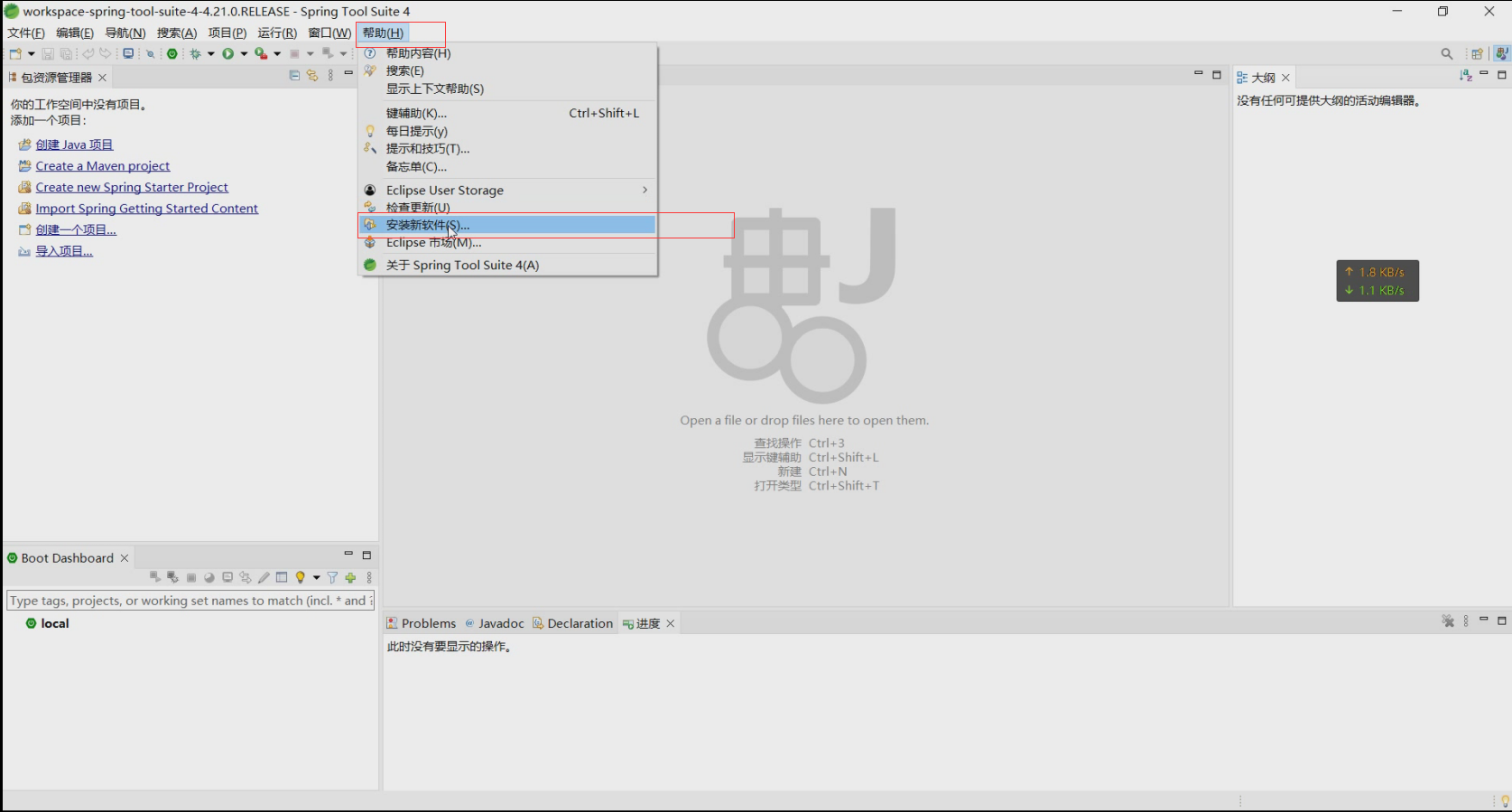Open the Boot Dashboard view menu dots

coord(368,577)
